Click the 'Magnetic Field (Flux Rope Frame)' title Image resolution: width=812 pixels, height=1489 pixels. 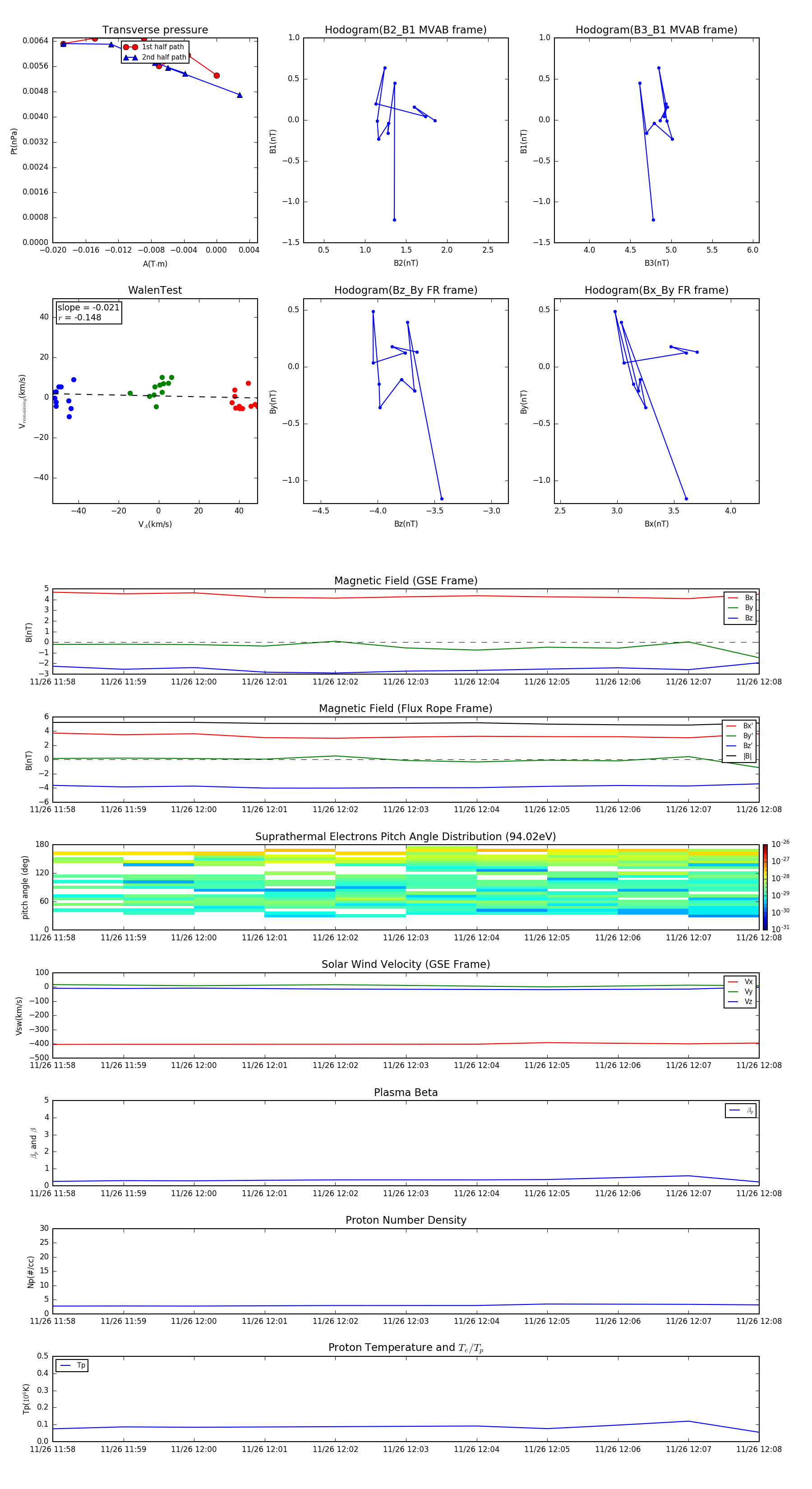point(406,709)
